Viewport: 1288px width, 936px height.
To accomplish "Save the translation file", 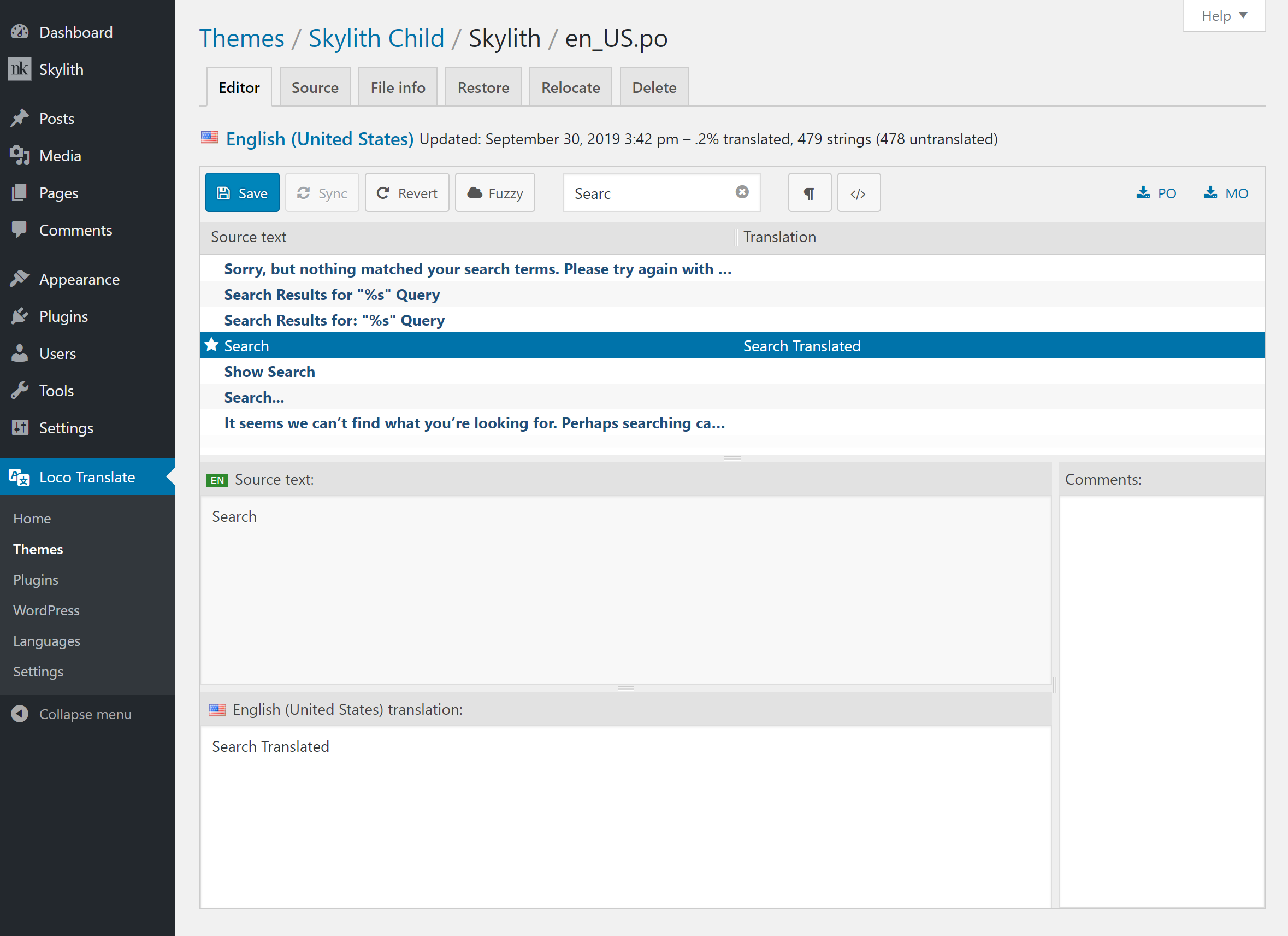I will [x=243, y=193].
